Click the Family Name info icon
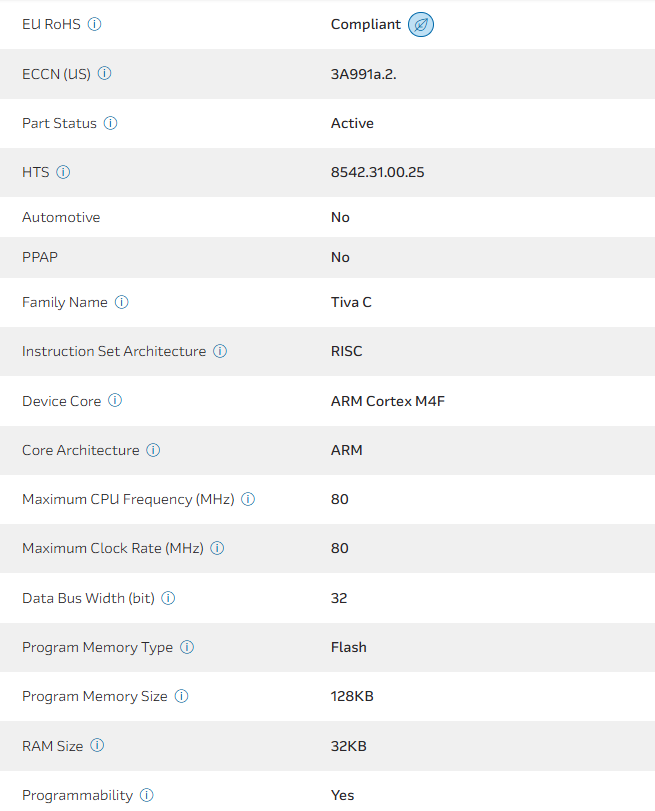Screen dimensions: 655x811 click(122, 302)
